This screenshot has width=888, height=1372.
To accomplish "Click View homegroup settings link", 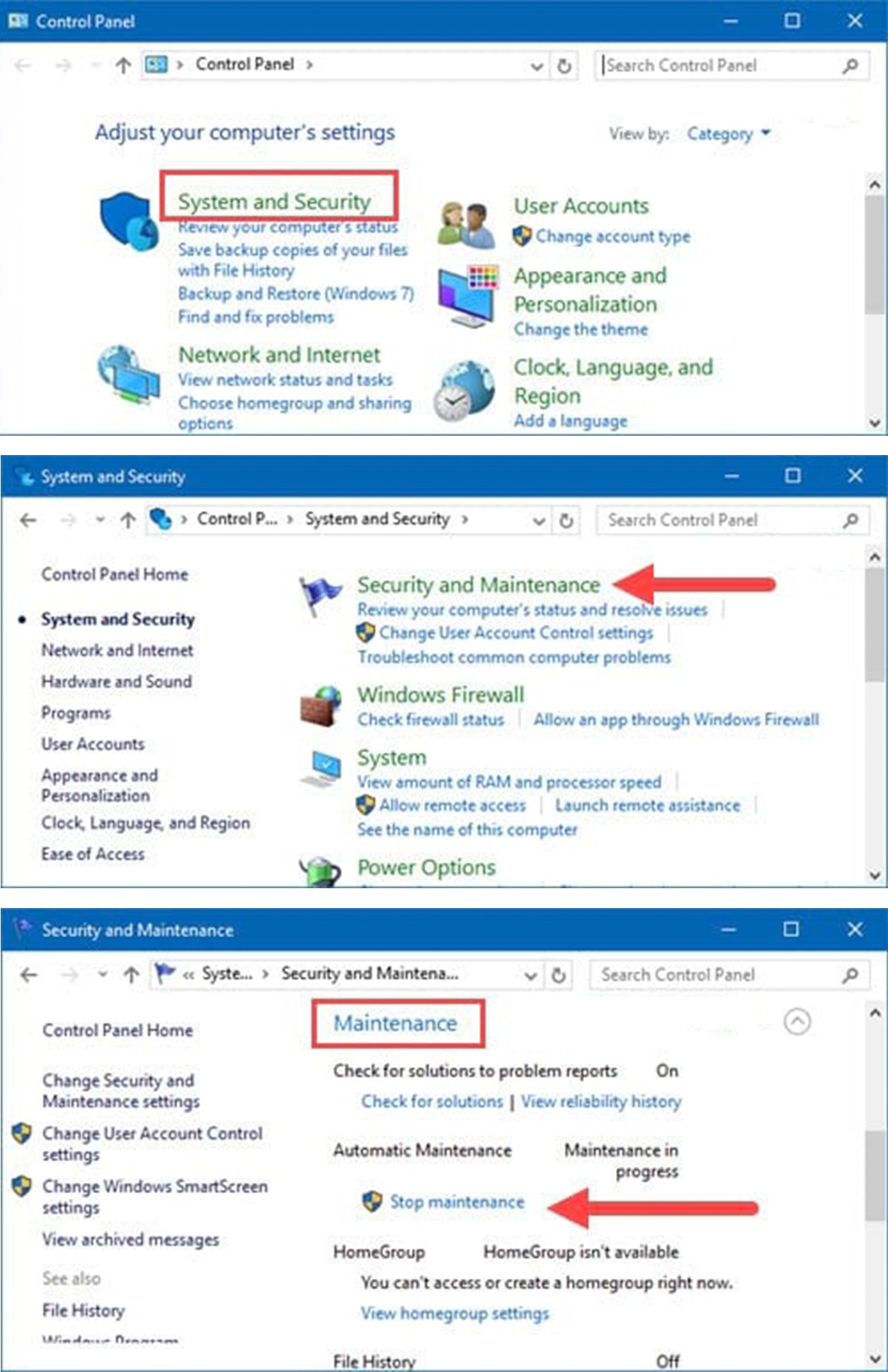I will pos(455,1313).
